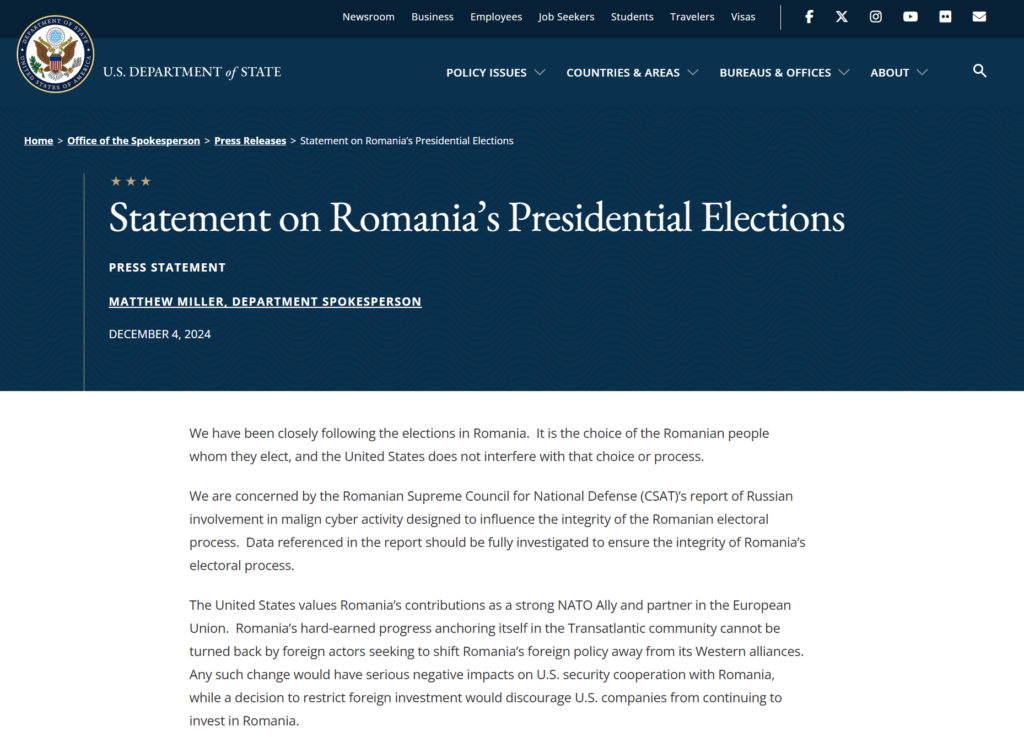Open the Press Releases breadcrumb link
Viewport: 1024px width, 737px height.
[250, 141]
